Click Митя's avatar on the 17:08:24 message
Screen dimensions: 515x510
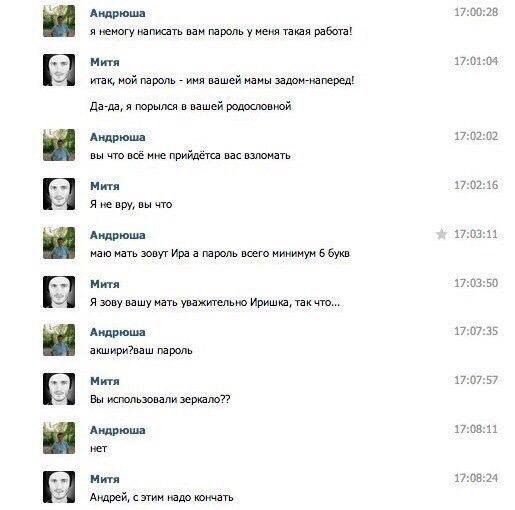59,487
